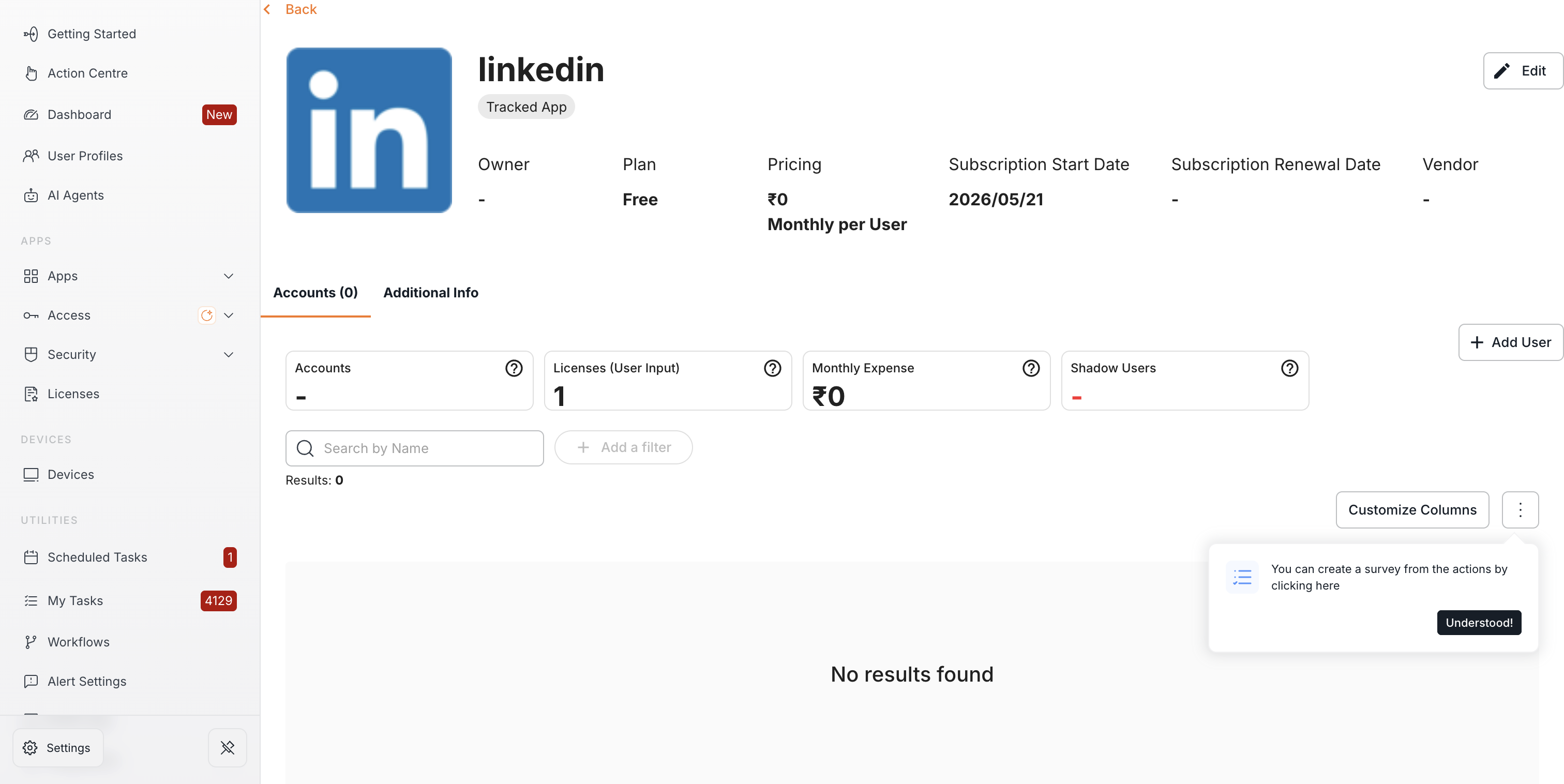This screenshot has width=1564, height=784.
Task: Click the Settings gear icon
Action: 31,748
